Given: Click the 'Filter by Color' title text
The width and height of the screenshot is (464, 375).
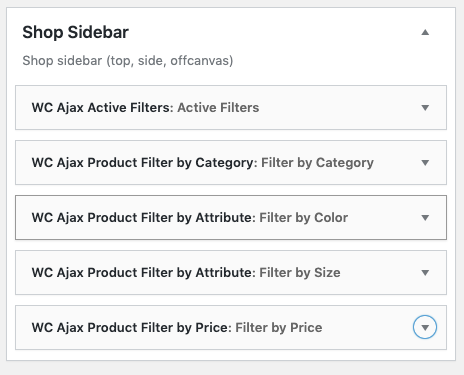Looking at the screenshot, I should click(x=304, y=218).
